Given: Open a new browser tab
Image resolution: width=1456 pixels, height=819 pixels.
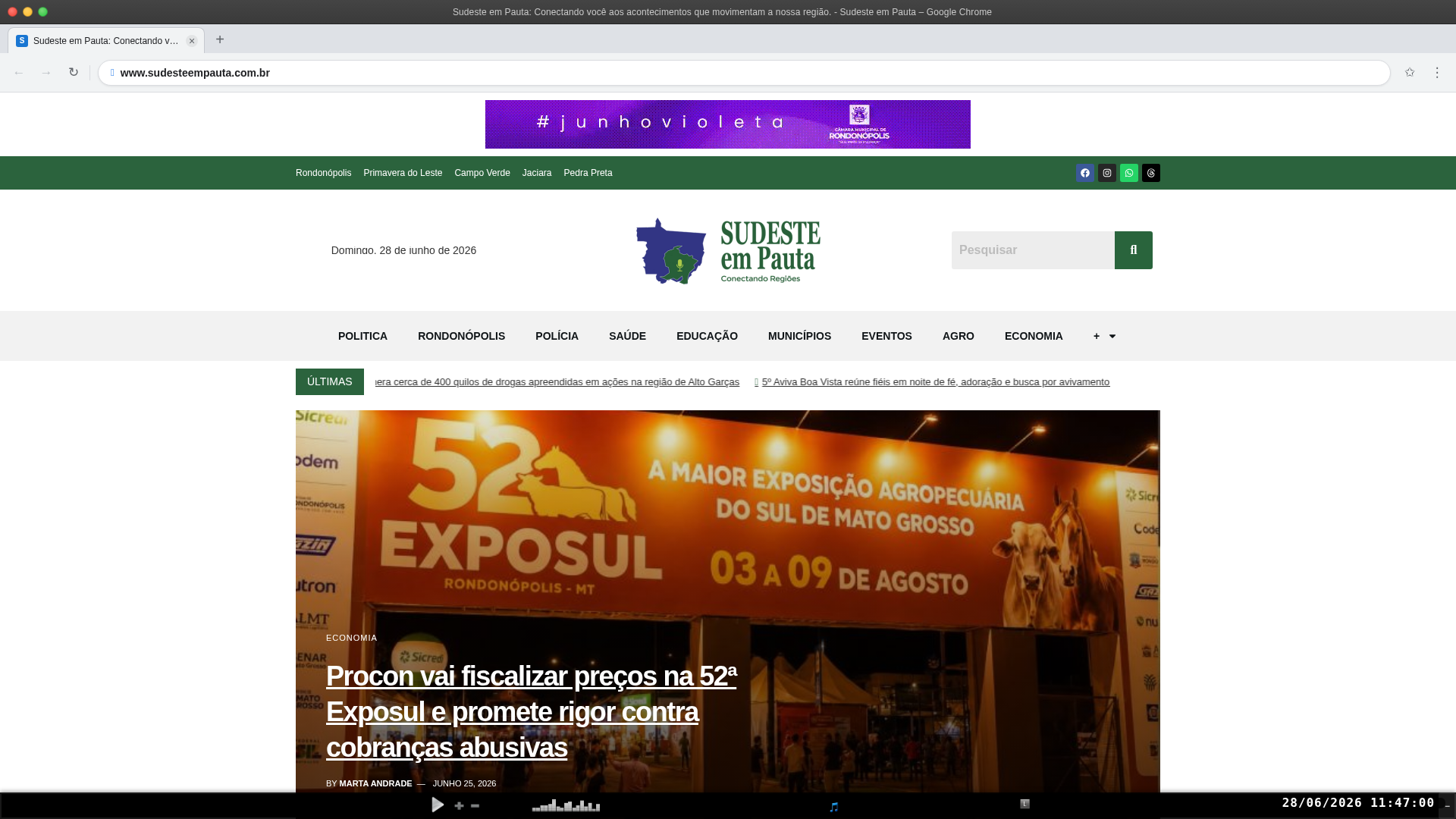Looking at the screenshot, I should coord(220,39).
